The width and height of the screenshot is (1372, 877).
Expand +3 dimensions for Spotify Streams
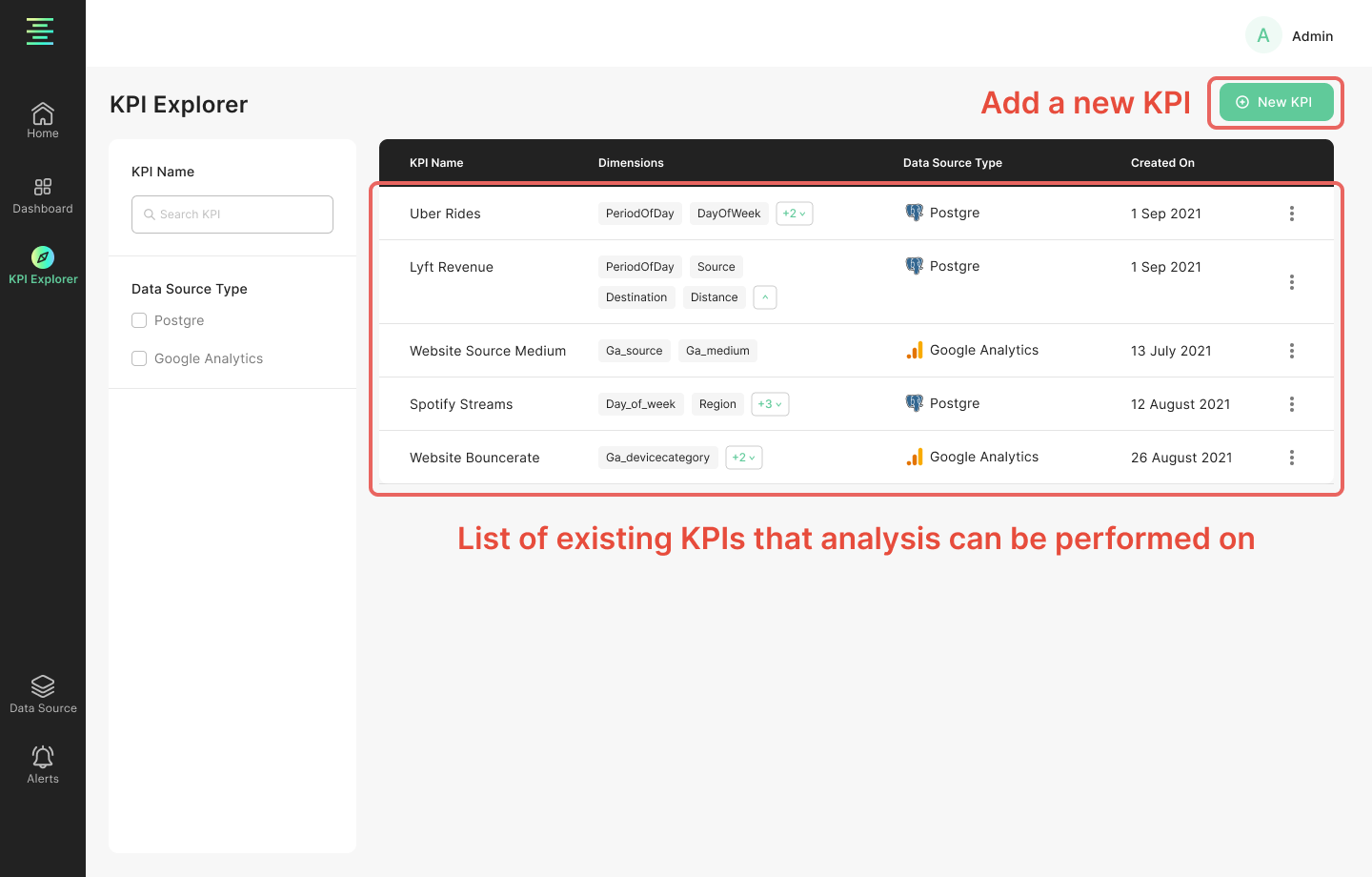pyautogui.click(x=770, y=404)
